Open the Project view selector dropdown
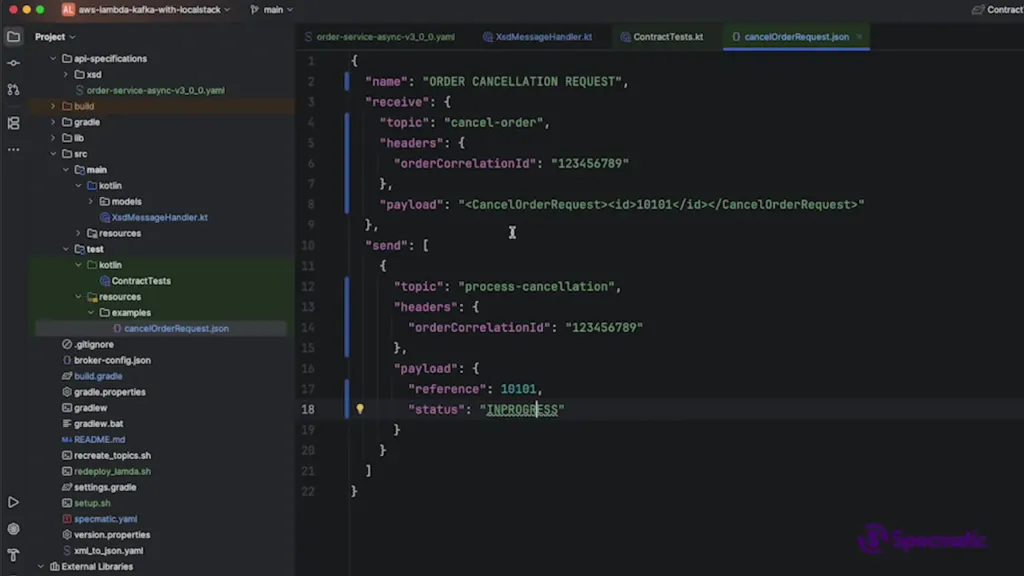This screenshot has width=1024, height=576. tap(56, 37)
